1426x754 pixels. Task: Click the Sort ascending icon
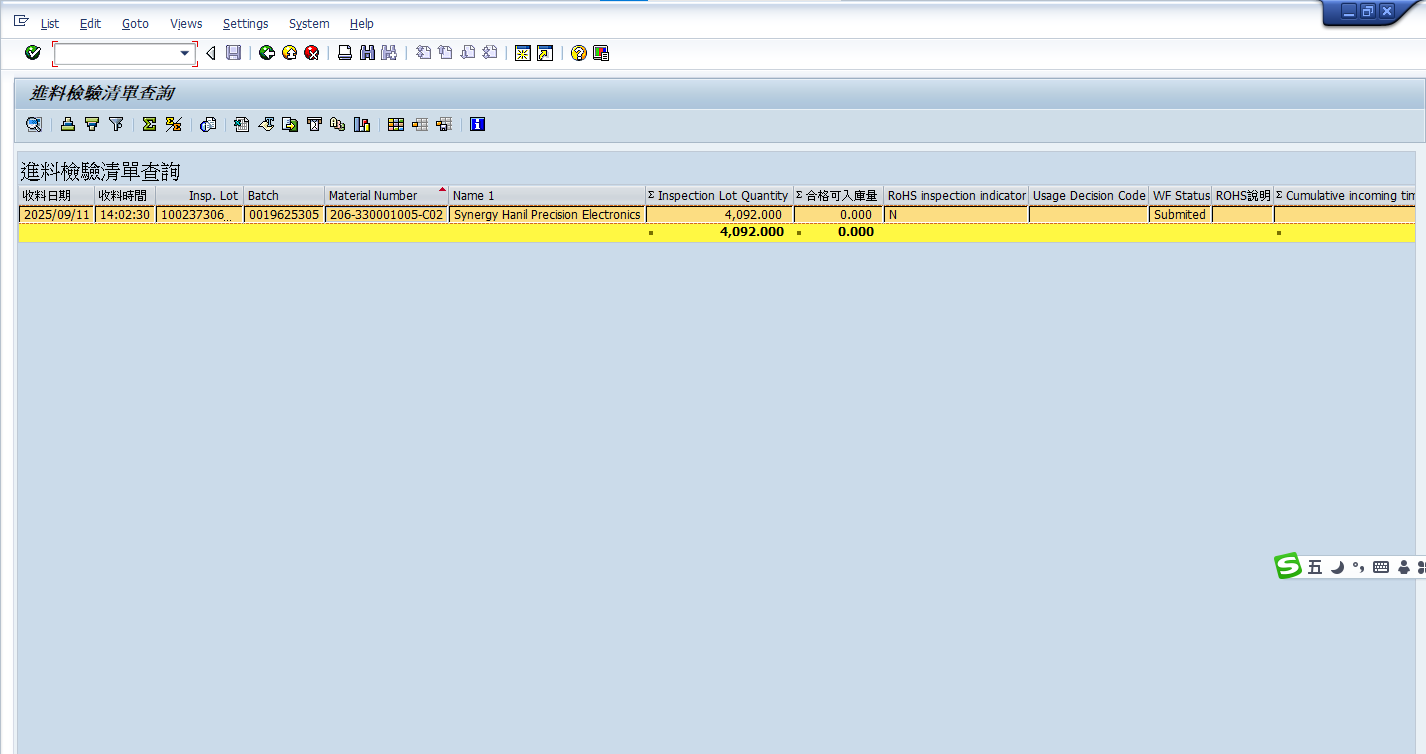(68, 125)
